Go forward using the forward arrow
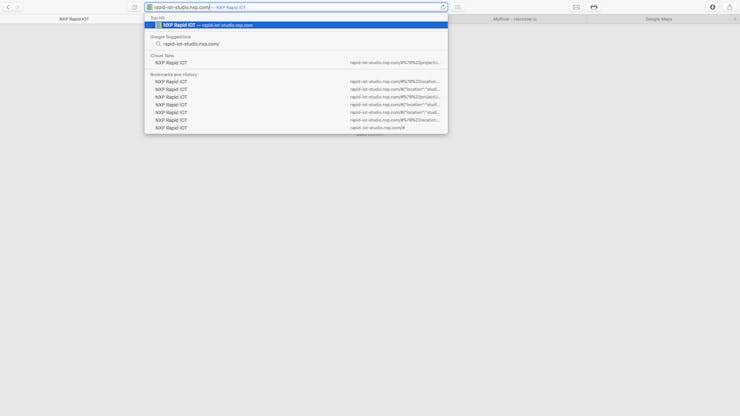 (18, 7)
